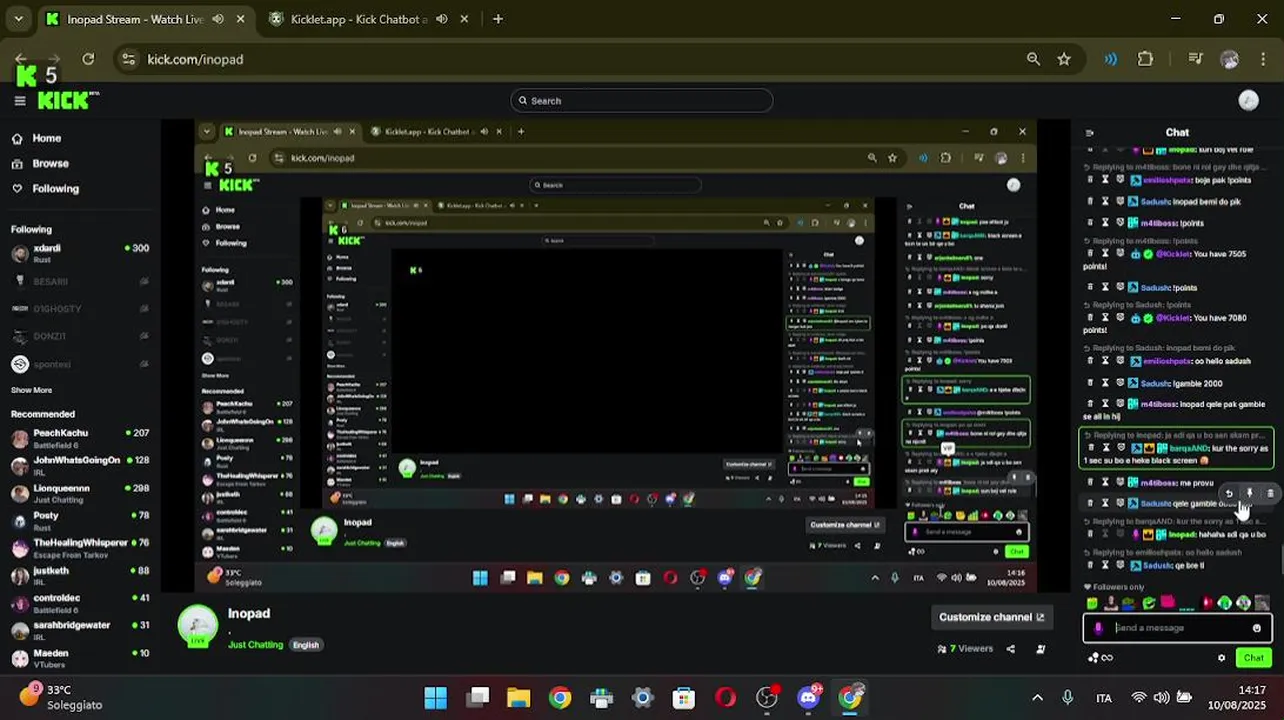Image resolution: width=1284 pixels, height=720 pixels.
Task: Open recommended channel Posty
Action: coord(80,520)
